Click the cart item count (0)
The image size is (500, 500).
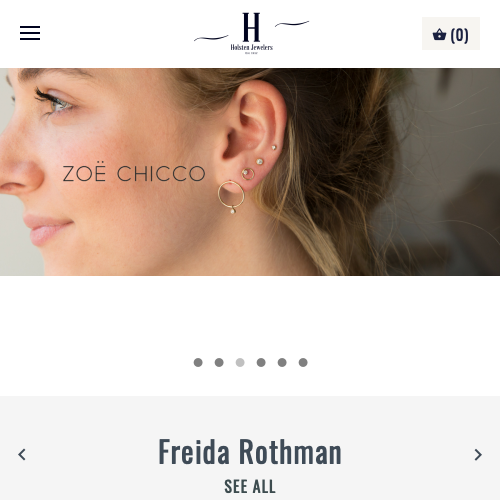459,35
